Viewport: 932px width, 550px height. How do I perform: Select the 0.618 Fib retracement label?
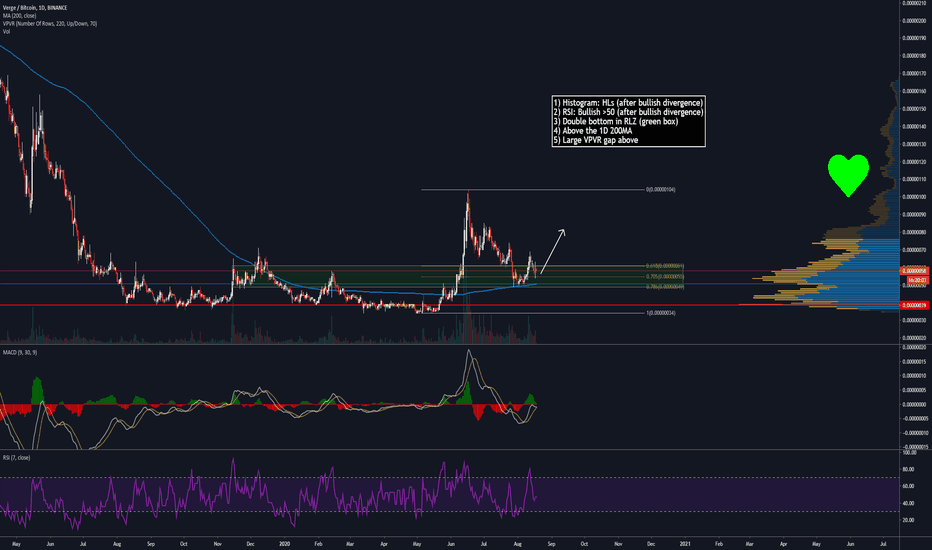665,266
